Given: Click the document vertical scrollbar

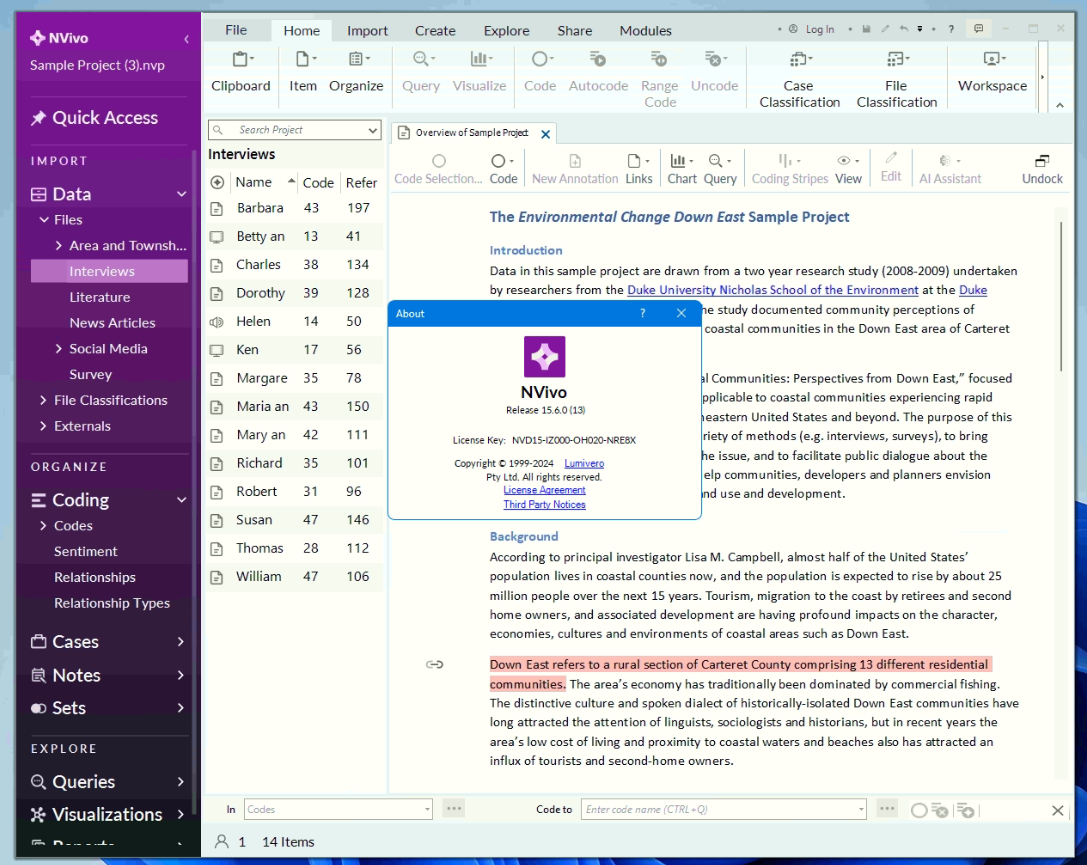Looking at the screenshot, I should [x=1061, y=297].
